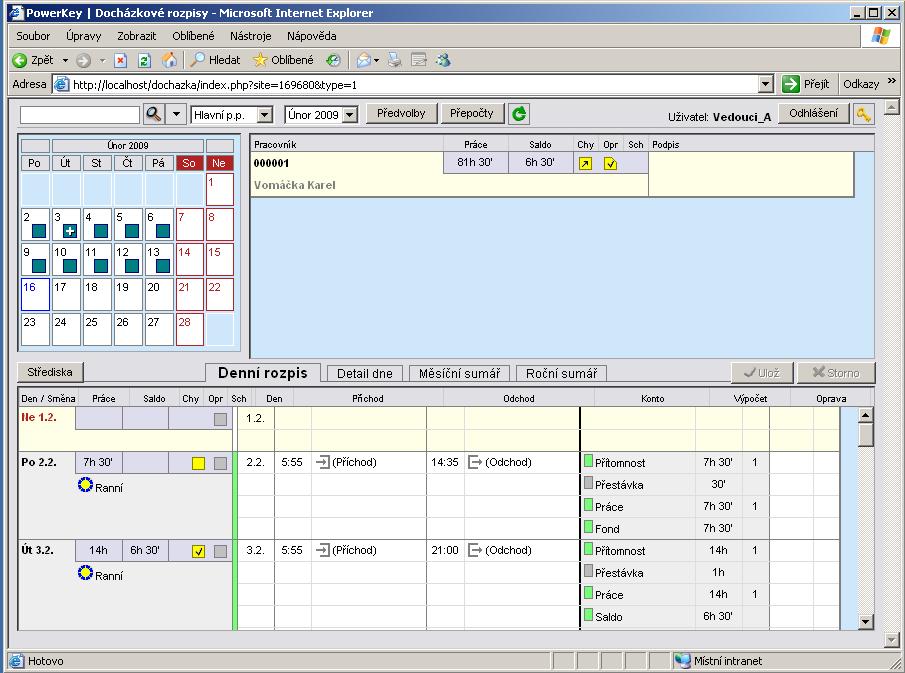The image size is (905, 673).
Task: Reload the page with the toolbar refresh icon
Action: click(145, 60)
